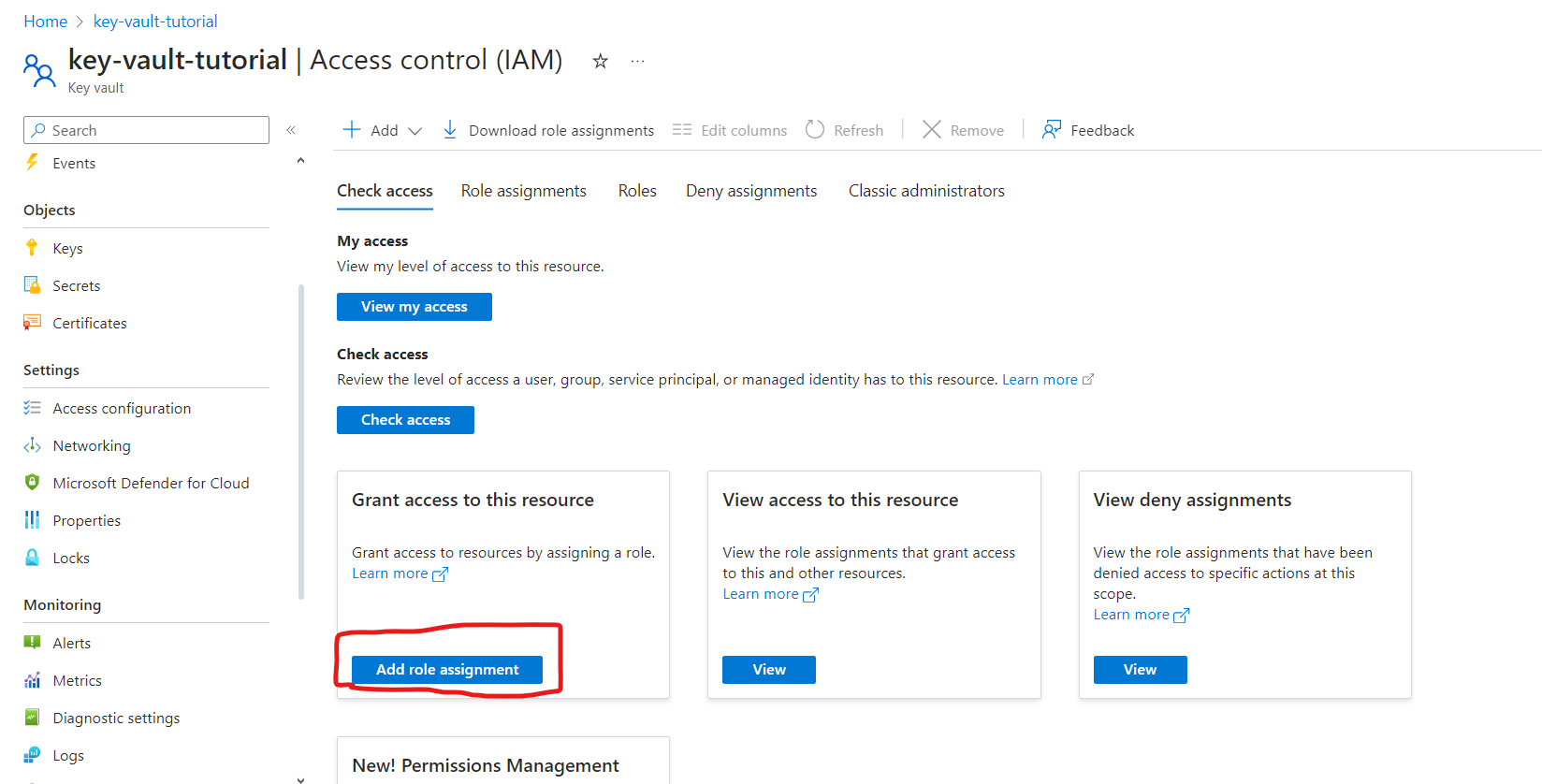The width and height of the screenshot is (1542, 784).
Task: Click the View my access button
Action: pos(415,307)
